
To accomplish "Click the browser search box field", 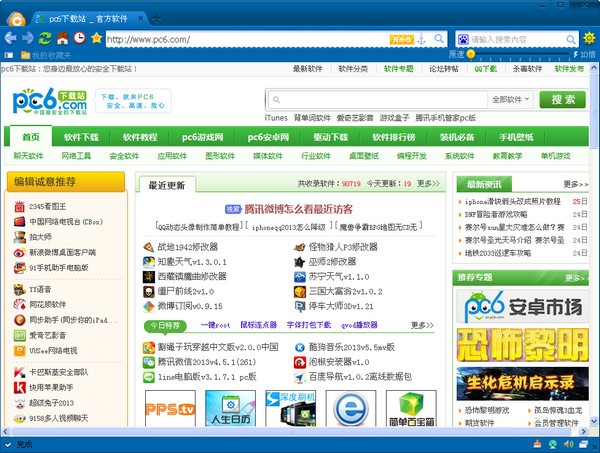I will coord(517,39).
